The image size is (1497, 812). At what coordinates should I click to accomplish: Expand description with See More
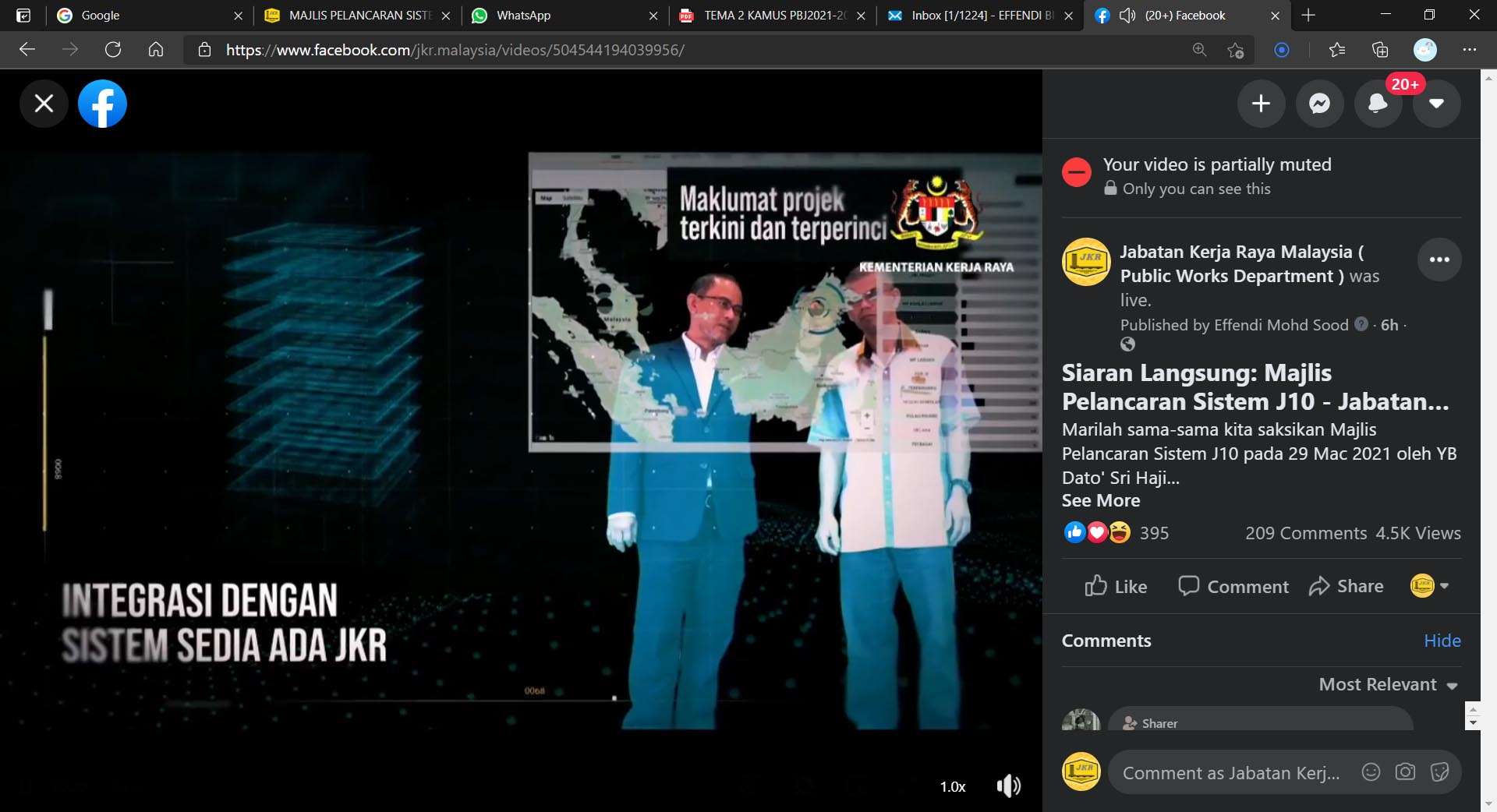1100,500
